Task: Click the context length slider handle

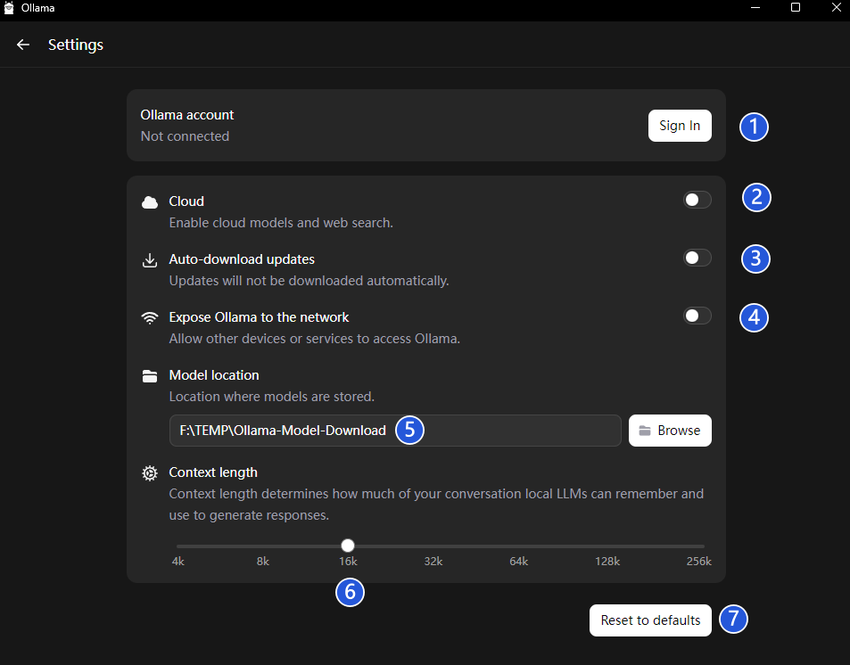Action: 347,546
